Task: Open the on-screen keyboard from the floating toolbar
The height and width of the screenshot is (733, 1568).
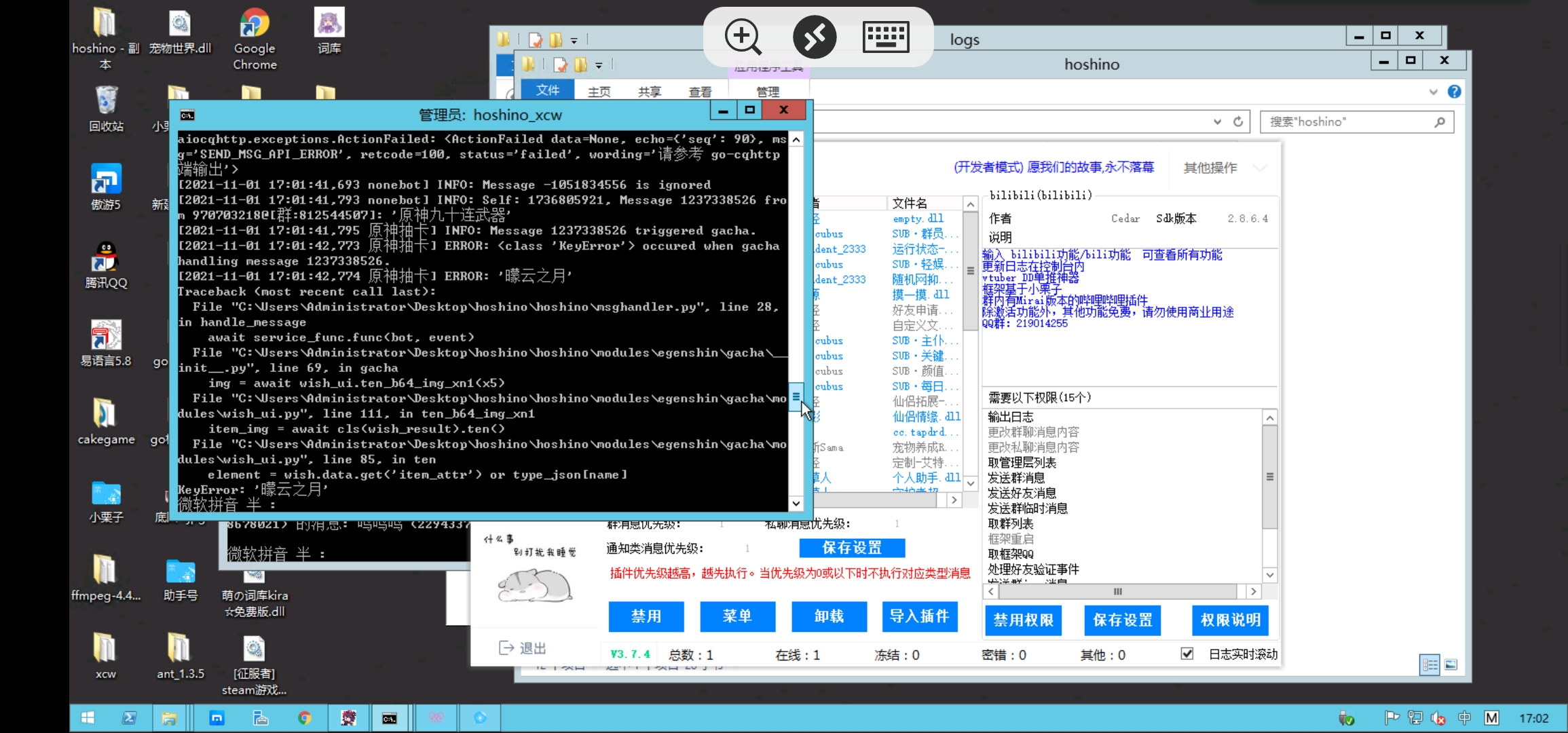Action: (886, 37)
